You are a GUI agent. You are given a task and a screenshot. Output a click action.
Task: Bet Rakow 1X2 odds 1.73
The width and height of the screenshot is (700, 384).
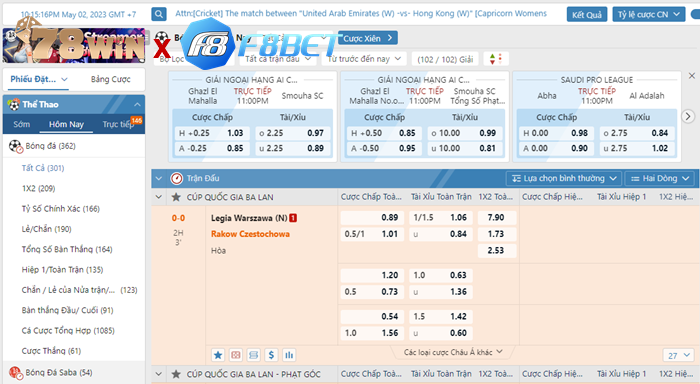497,234
